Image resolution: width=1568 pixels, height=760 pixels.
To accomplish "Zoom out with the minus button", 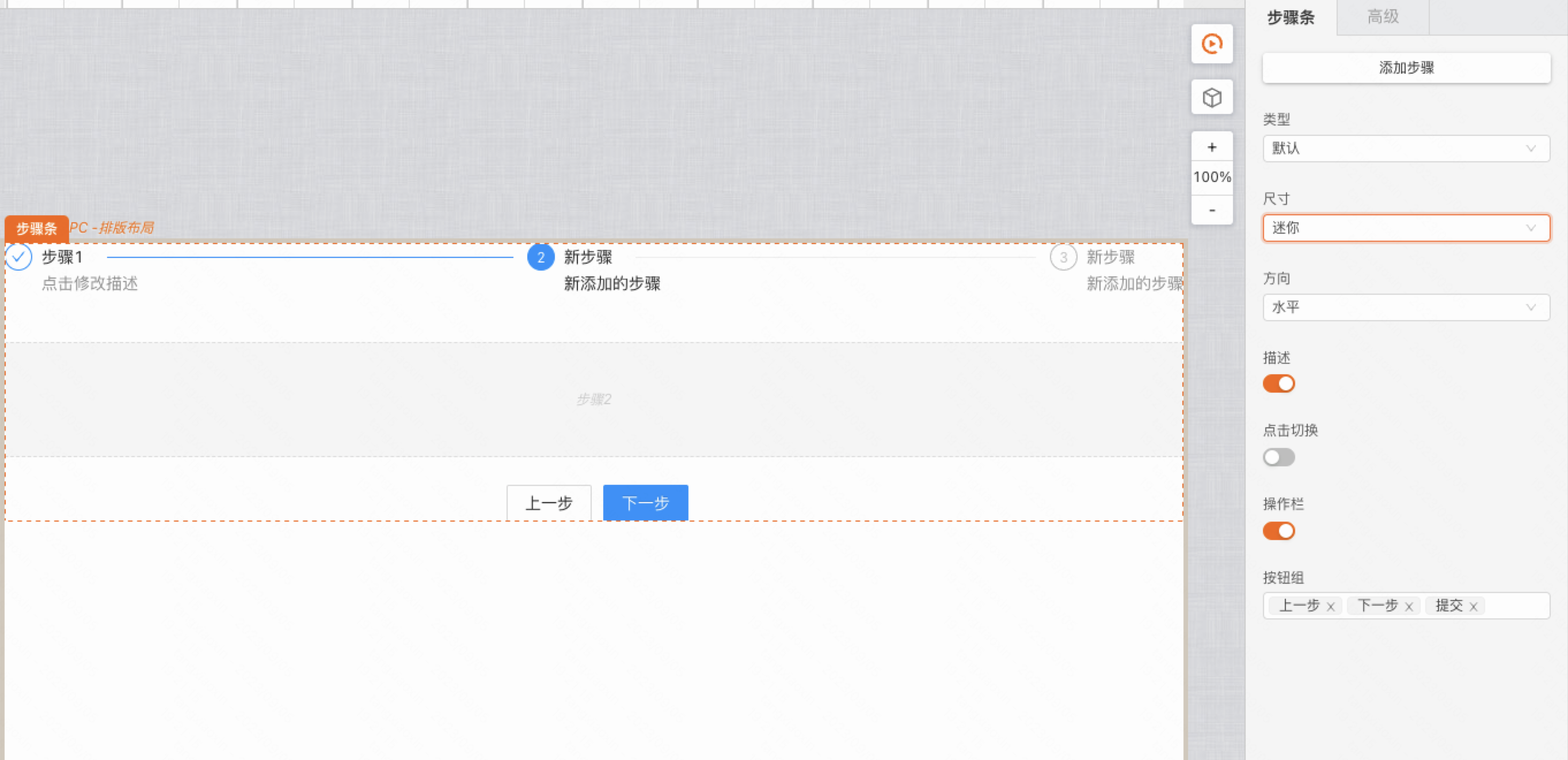I will [x=1211, y=210].
